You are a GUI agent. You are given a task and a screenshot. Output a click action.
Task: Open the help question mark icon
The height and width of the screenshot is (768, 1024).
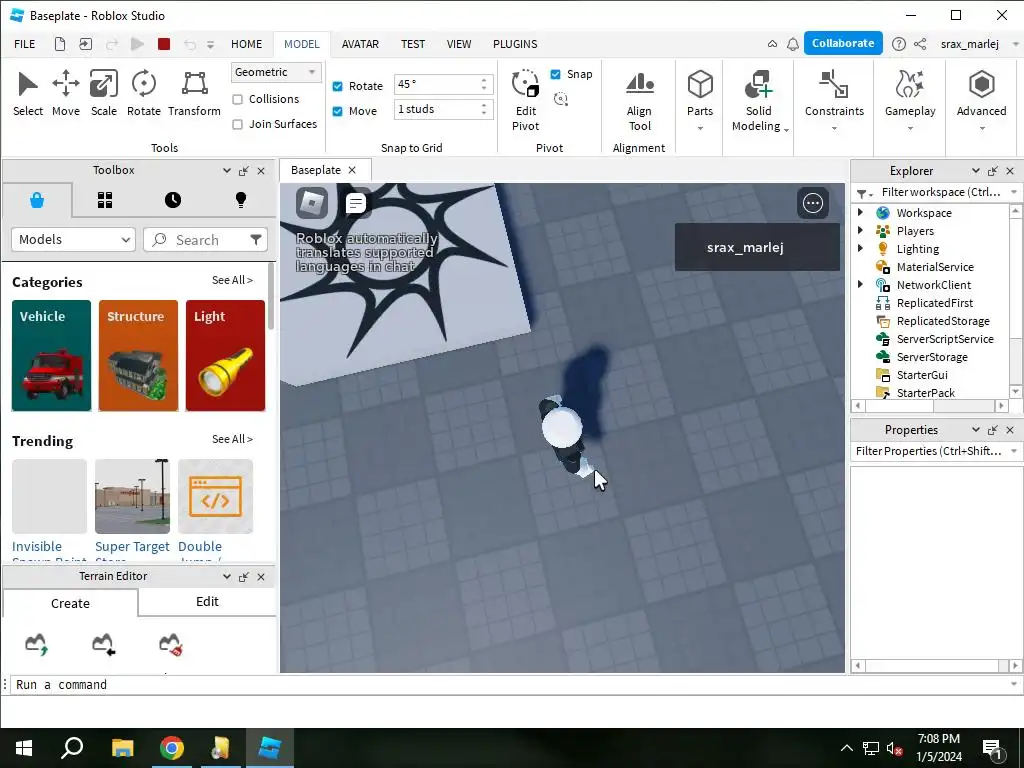coord(899,44)
